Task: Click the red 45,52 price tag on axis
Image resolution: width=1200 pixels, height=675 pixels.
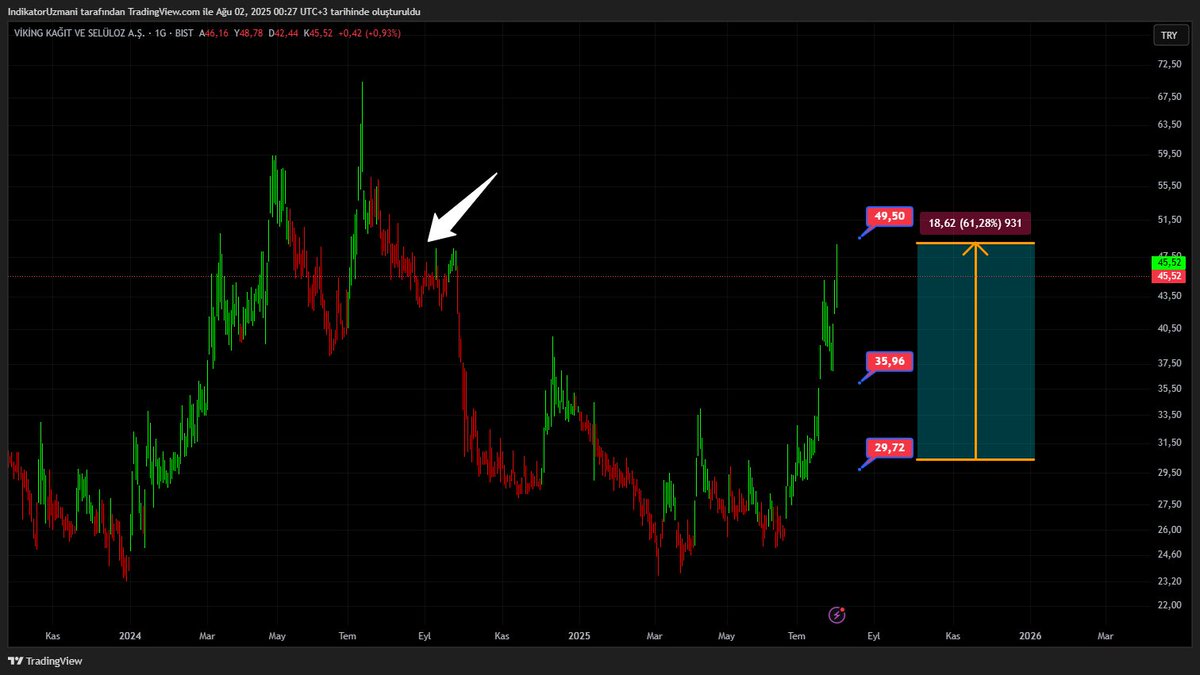Action: (1168, 275)
